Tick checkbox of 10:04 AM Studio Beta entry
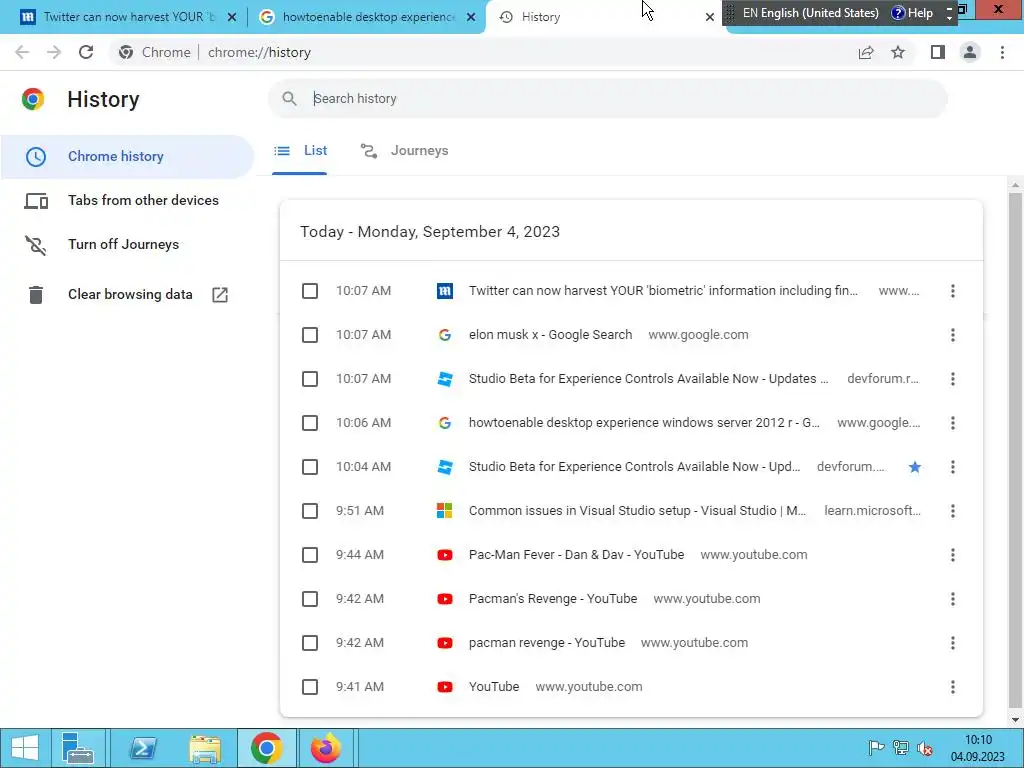The height and width of the screenshot is (768, 1024). coord(310,467)
